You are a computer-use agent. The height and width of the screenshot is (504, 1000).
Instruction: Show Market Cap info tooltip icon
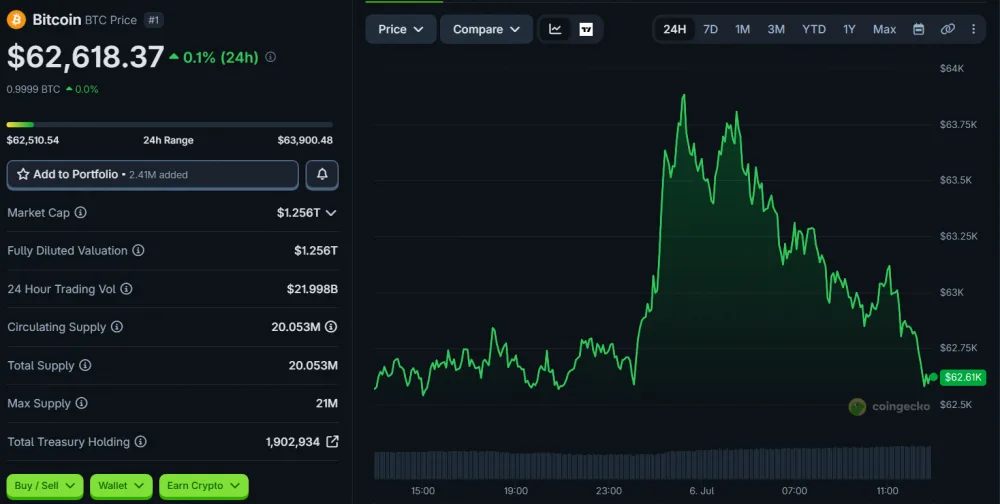point(80,212)
